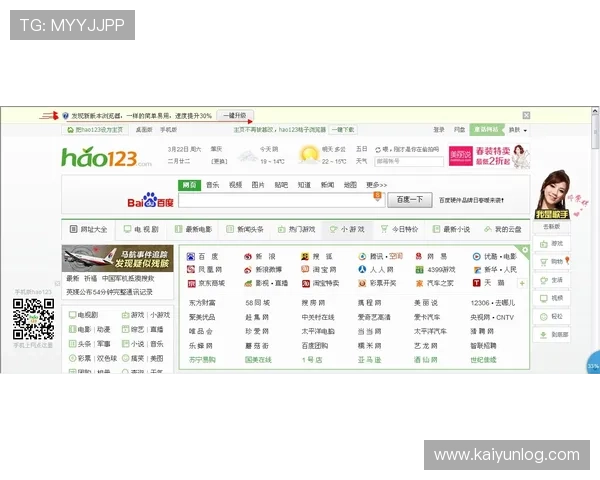
Task: Refresh the email prompt with arrows icon
Action: [x=378, y=150]
